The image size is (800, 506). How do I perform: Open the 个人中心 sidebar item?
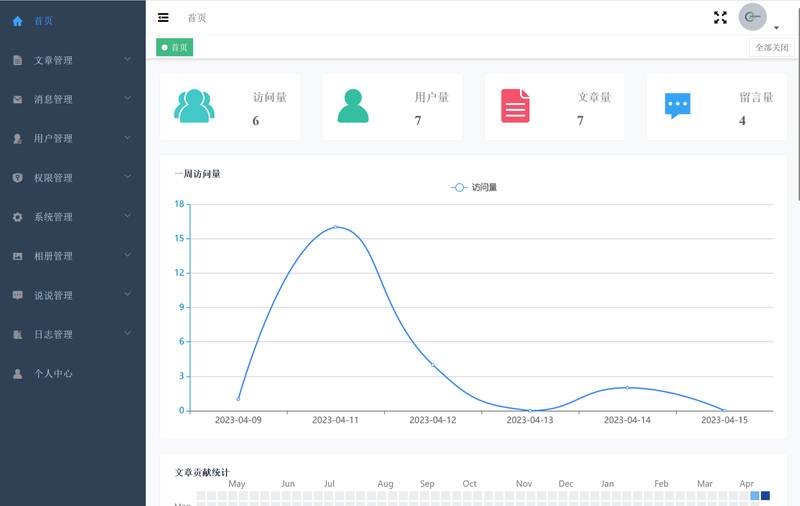[72, 374]
